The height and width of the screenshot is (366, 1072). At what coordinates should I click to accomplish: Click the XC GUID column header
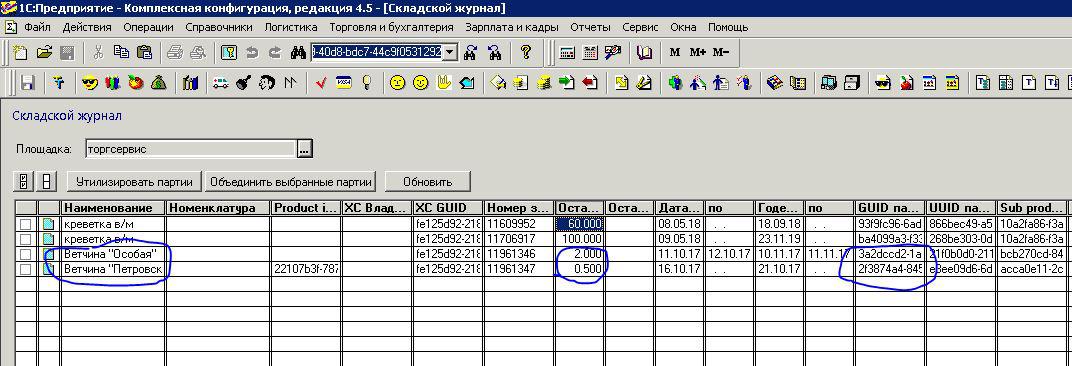click(448, 208)
